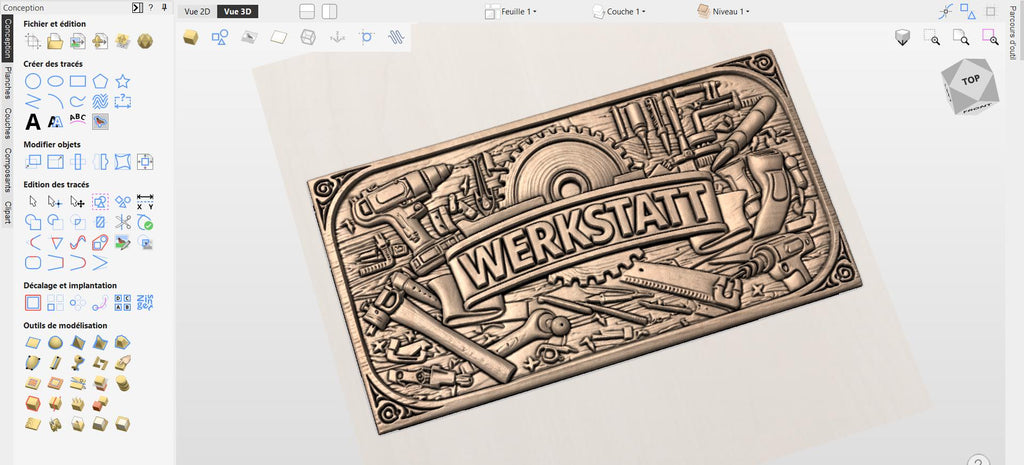The image size is (1024, 465).
Task: Open an existing file with the folder icon
Action: click(x=56, y=42)
